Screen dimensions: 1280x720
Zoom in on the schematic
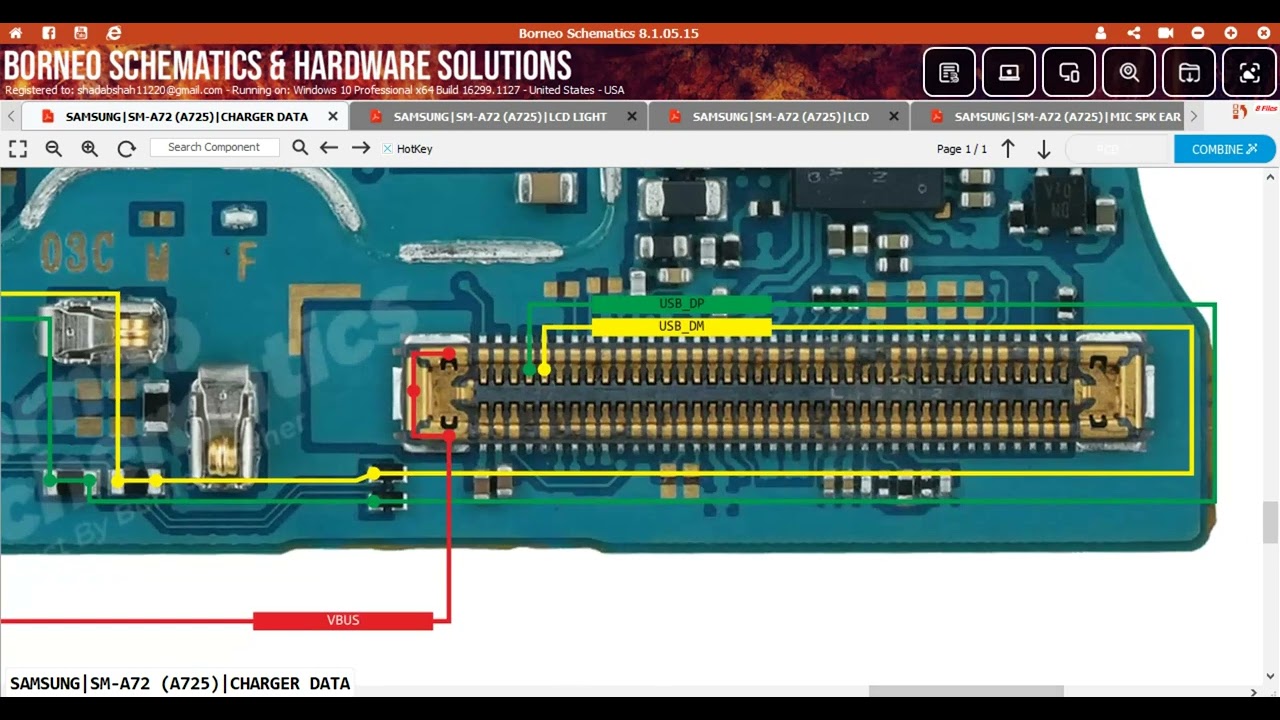pyautogui.click(x=90, y=149)
